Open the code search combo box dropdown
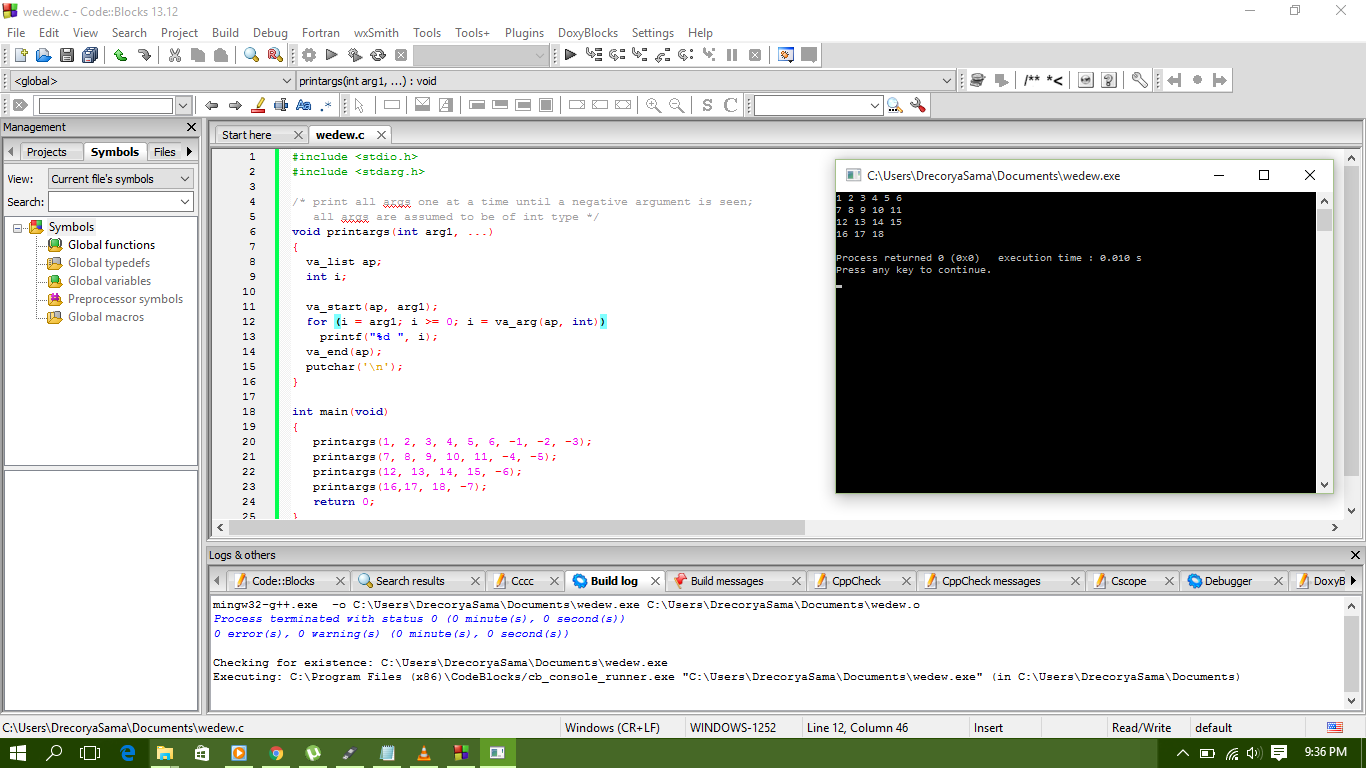The height and width of the screenshot is (768, 1366). pyautogui.click(x=875, y=105)
